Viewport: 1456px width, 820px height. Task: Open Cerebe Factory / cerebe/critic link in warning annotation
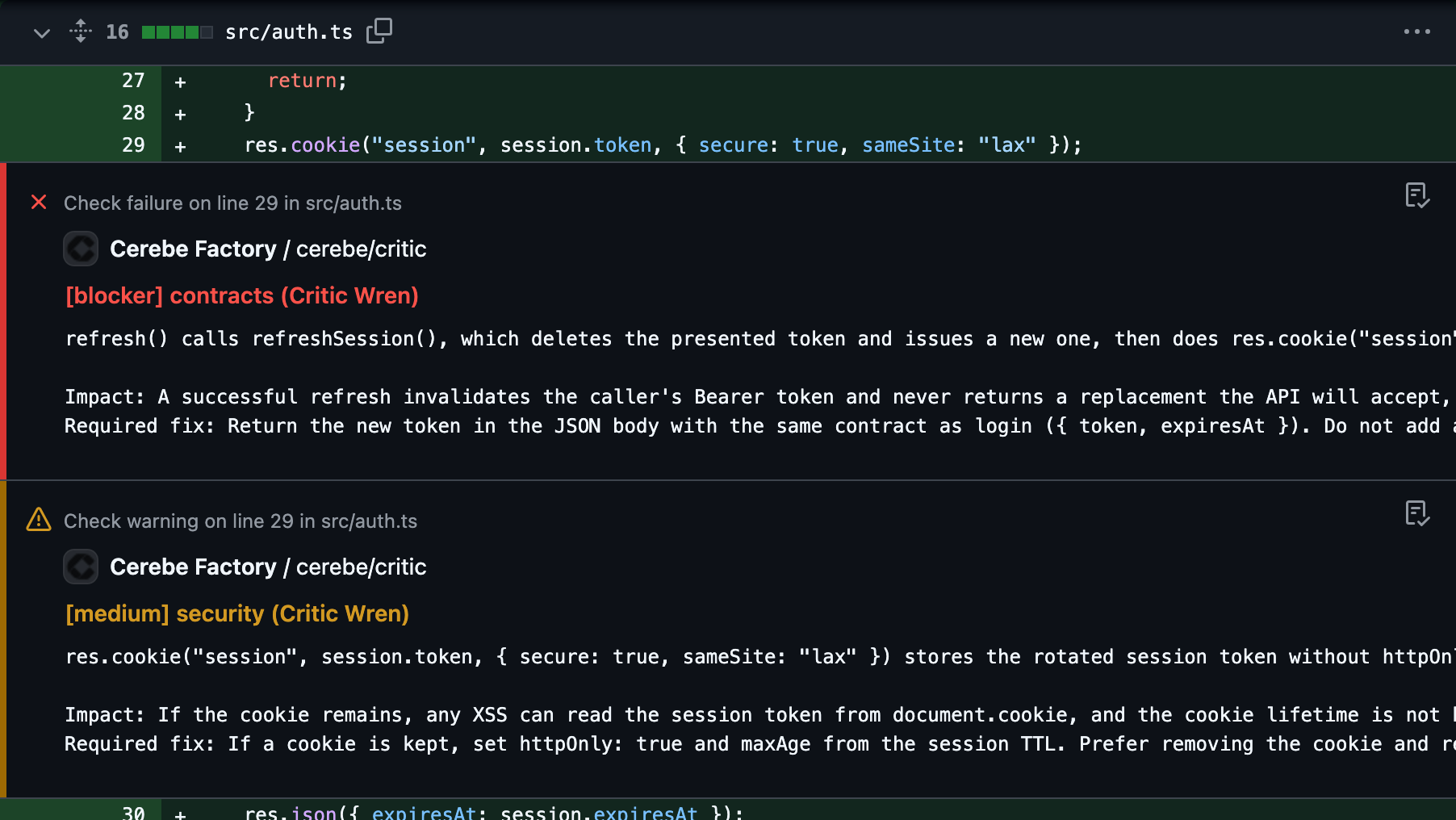[268, 567]
